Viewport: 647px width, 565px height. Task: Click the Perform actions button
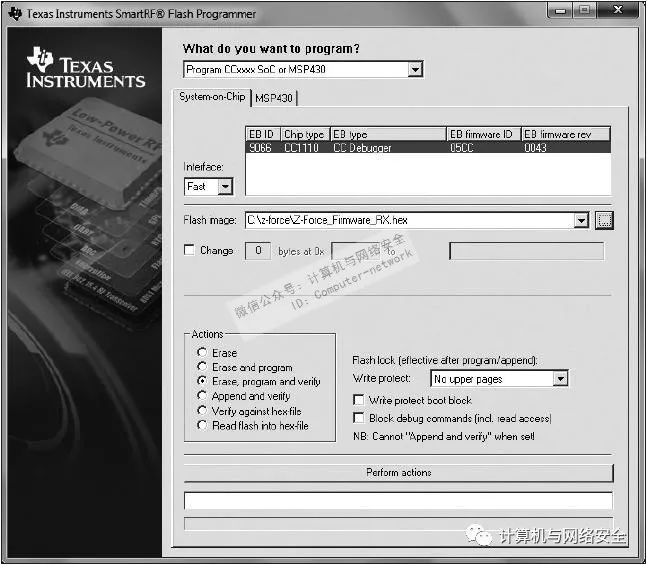pos(399,473)
